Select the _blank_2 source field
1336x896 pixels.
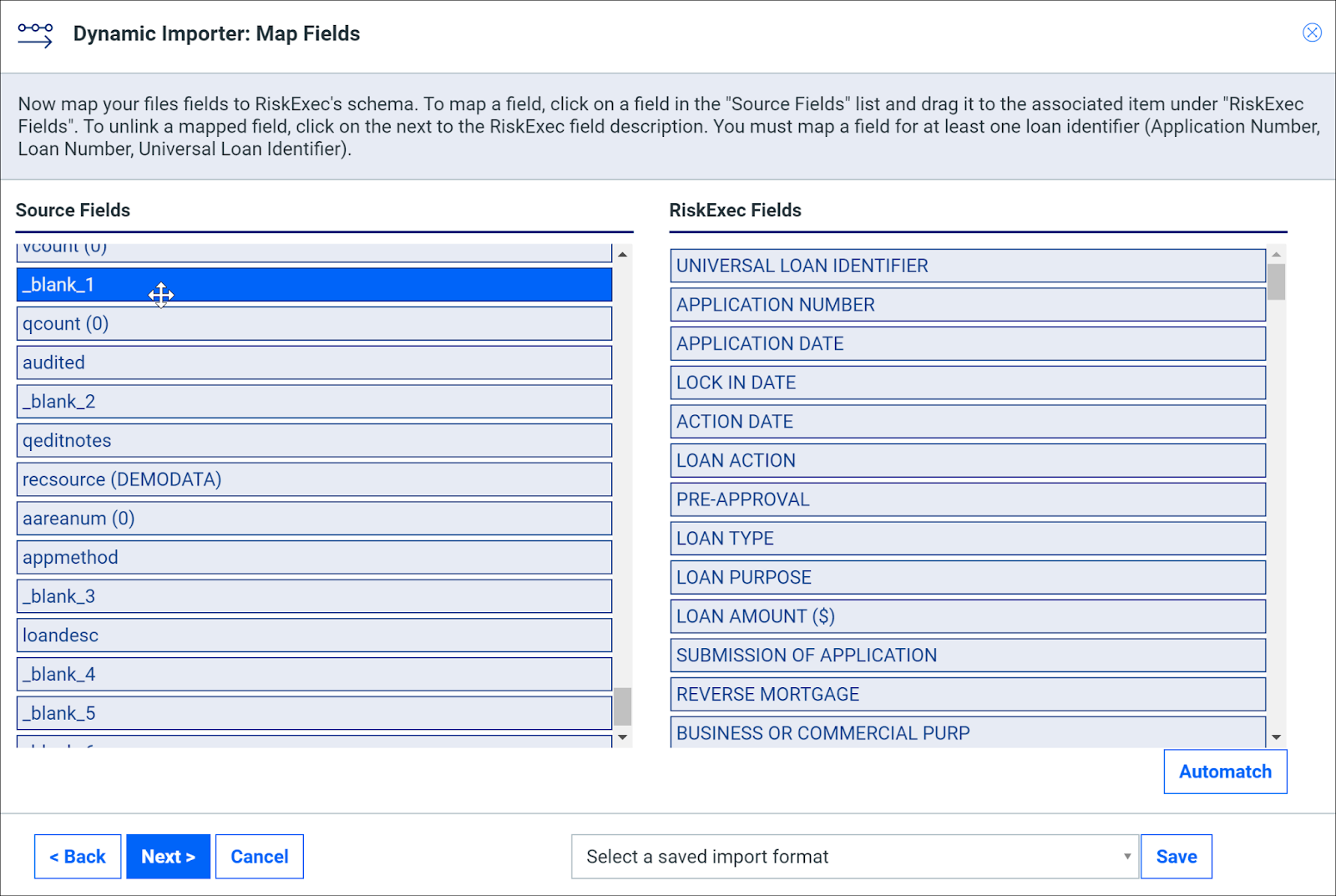tap(314, 402)
